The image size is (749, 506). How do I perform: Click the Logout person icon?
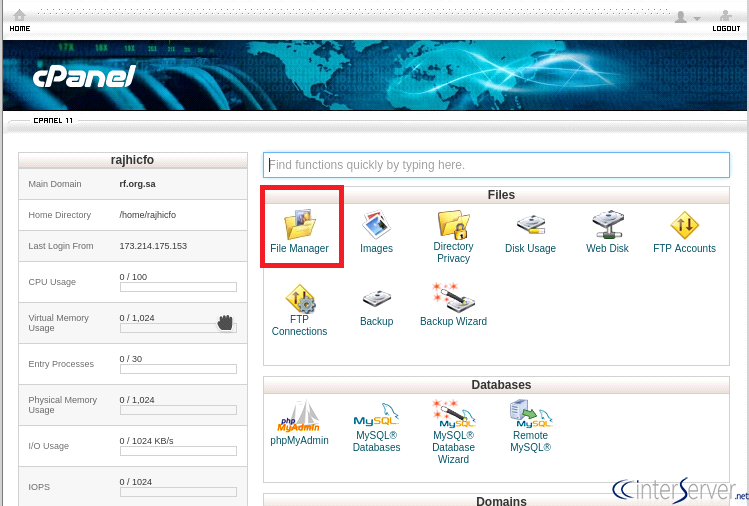pos(726,15)
